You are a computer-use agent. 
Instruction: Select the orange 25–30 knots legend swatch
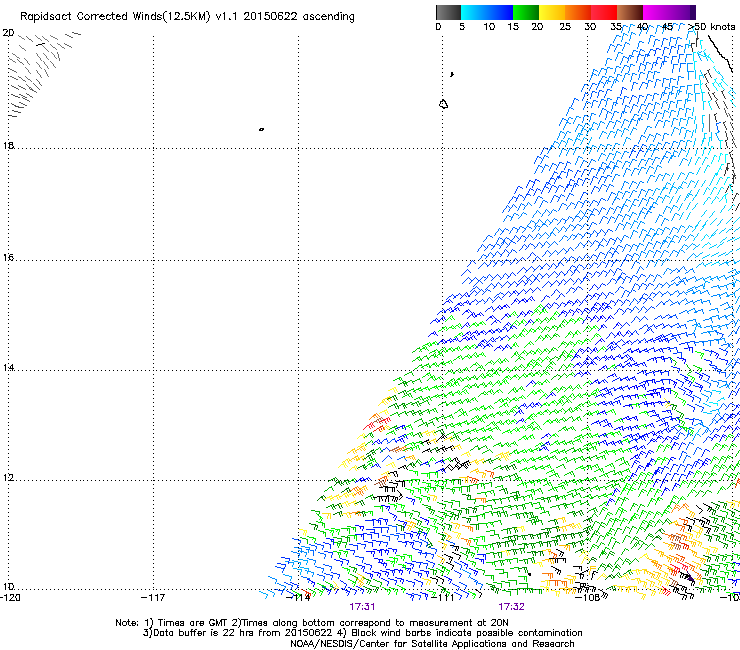[578, 12]
